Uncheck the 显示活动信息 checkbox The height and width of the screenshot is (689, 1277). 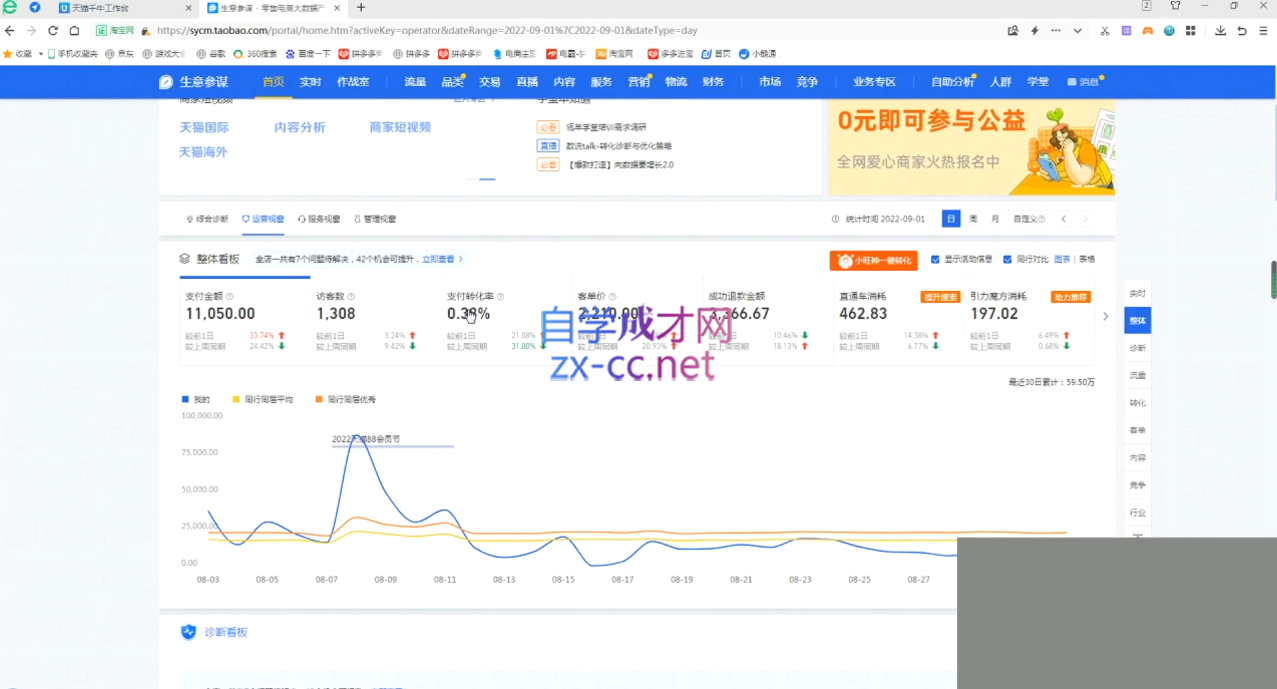pyautogui.click(x=935, y=260)
